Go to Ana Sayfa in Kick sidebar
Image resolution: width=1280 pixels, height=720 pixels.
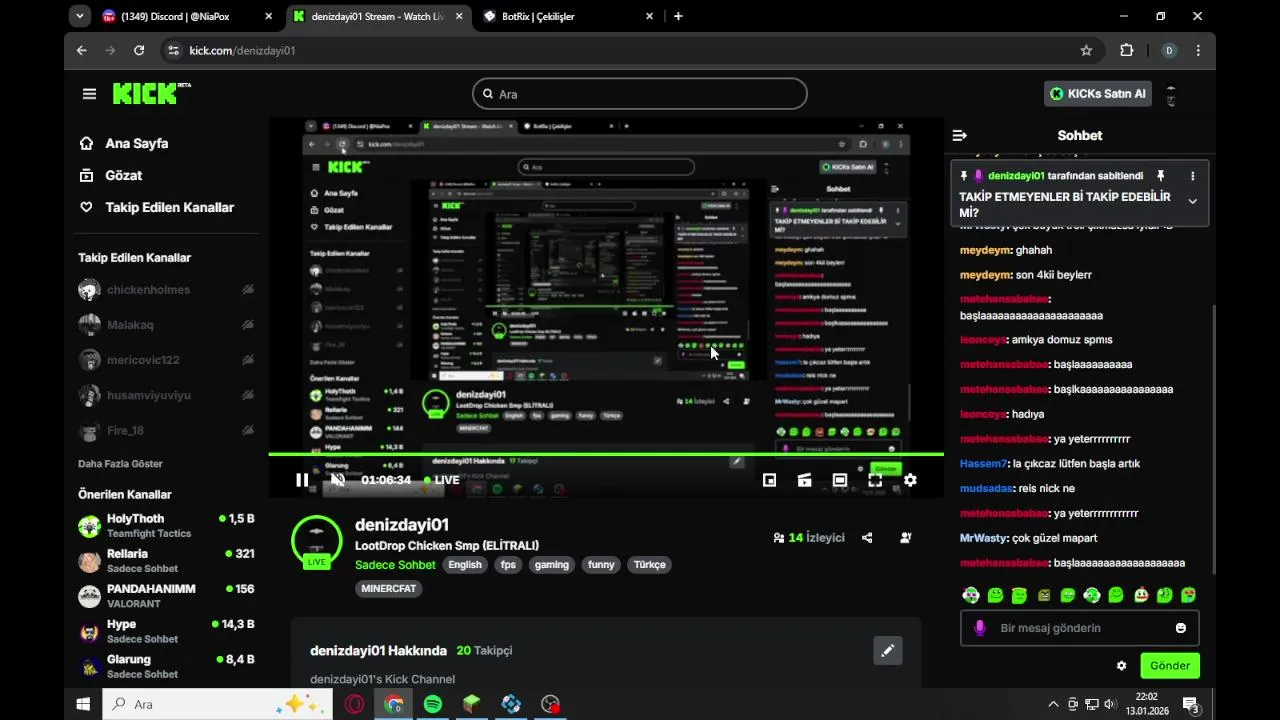click(x=136, y=143)
